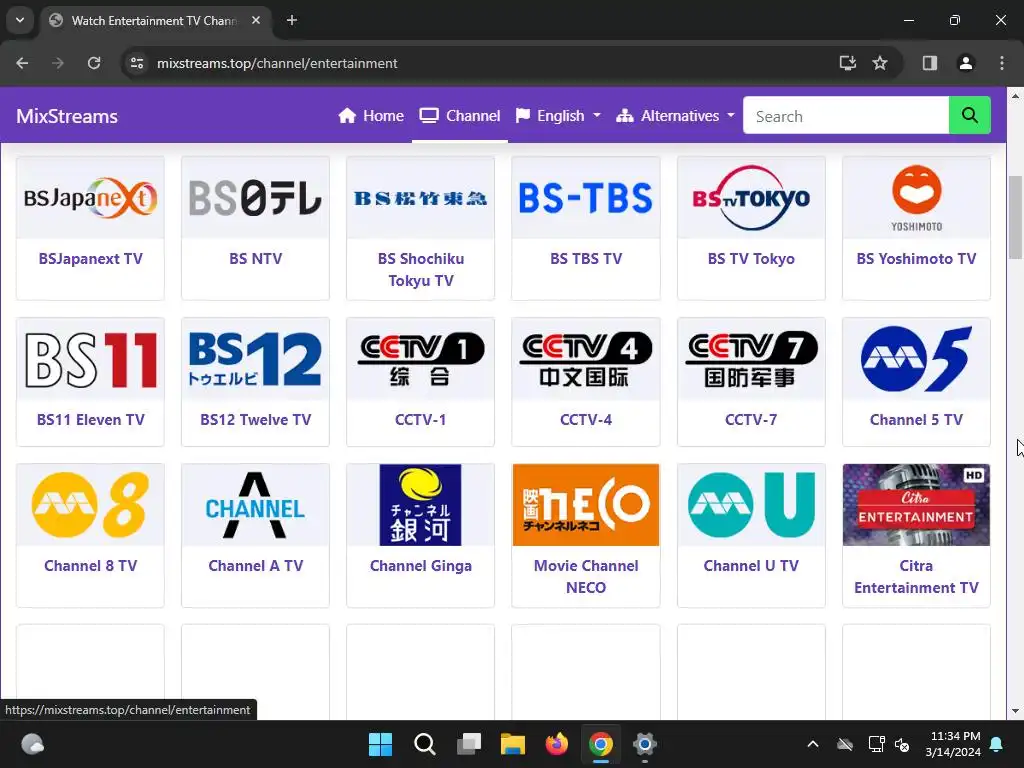Open the BS NTV channel logo
Screen dimensions: 1024x768
click(255, 197)
